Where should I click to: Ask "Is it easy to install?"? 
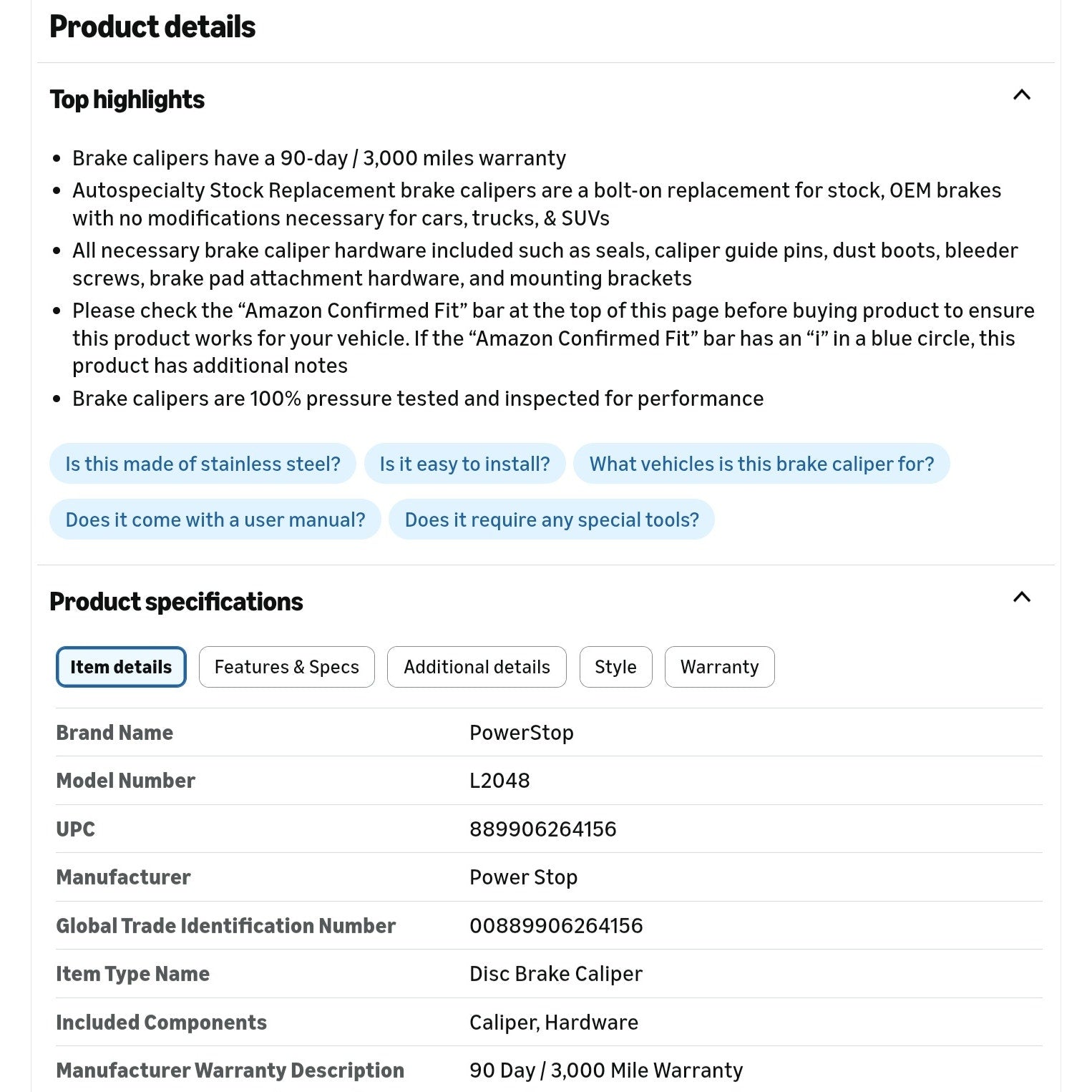(x=465, y=464)
